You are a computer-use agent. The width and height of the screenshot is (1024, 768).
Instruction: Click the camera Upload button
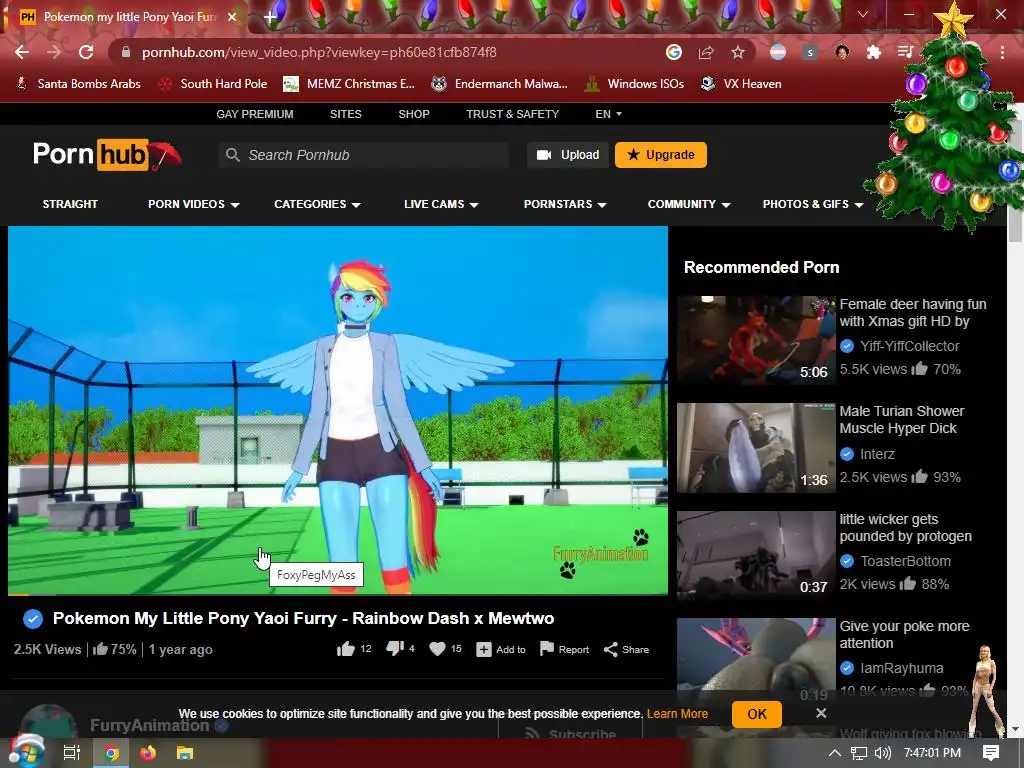click(x=568, y=155)
